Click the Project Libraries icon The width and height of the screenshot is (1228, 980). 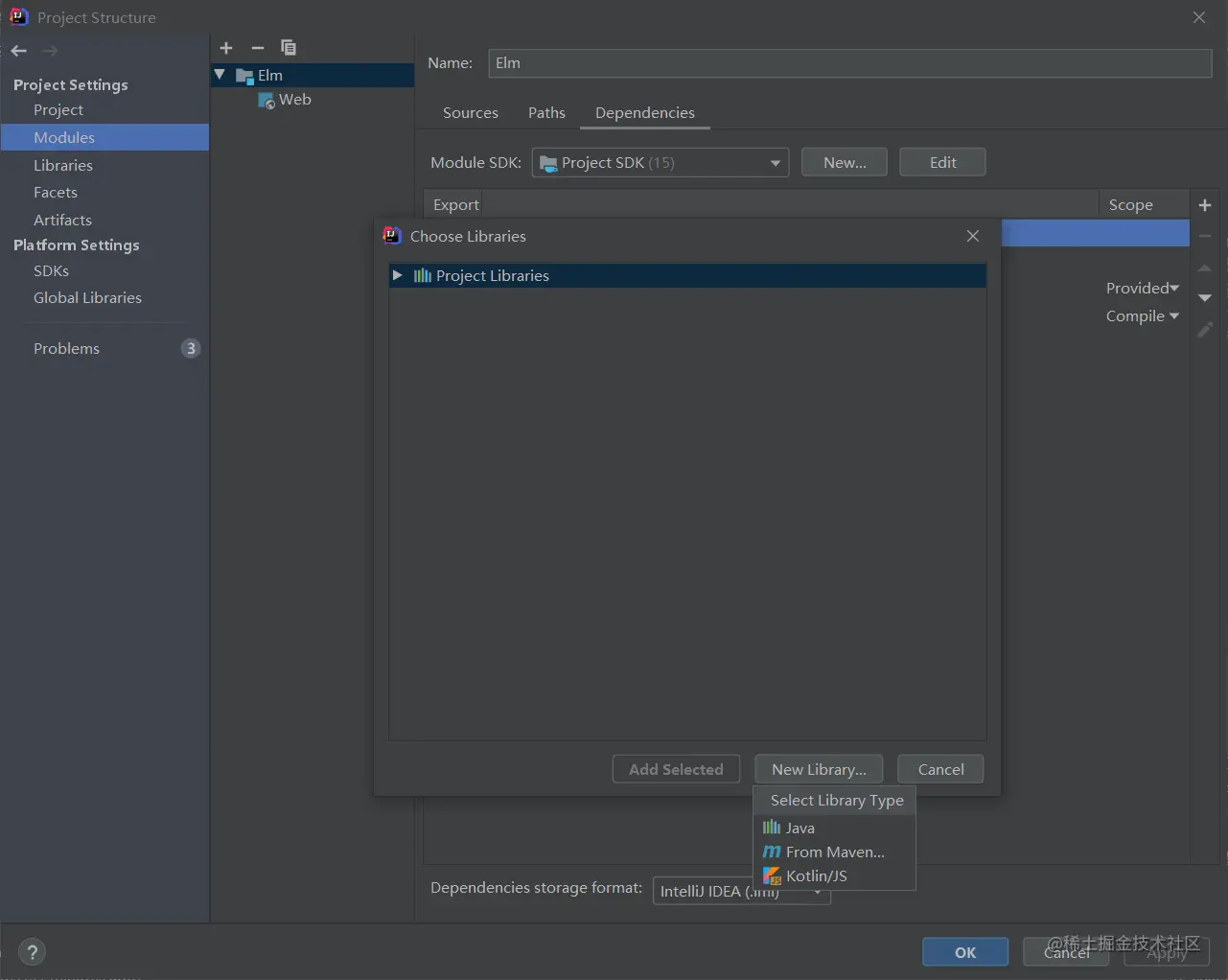(423, 276)
